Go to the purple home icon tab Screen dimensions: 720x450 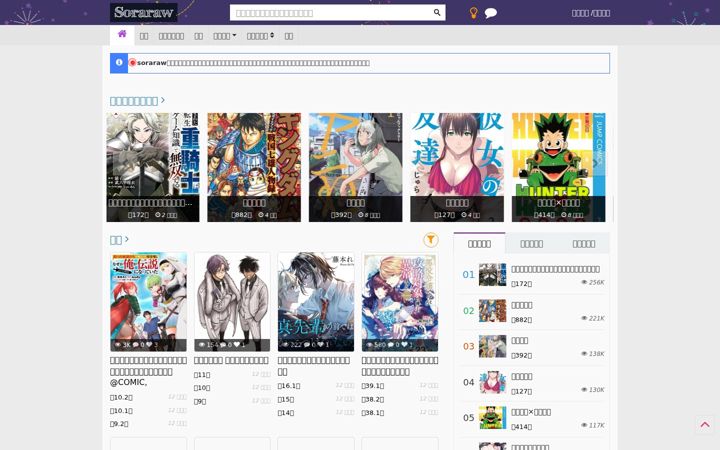[x=122, y=34]
